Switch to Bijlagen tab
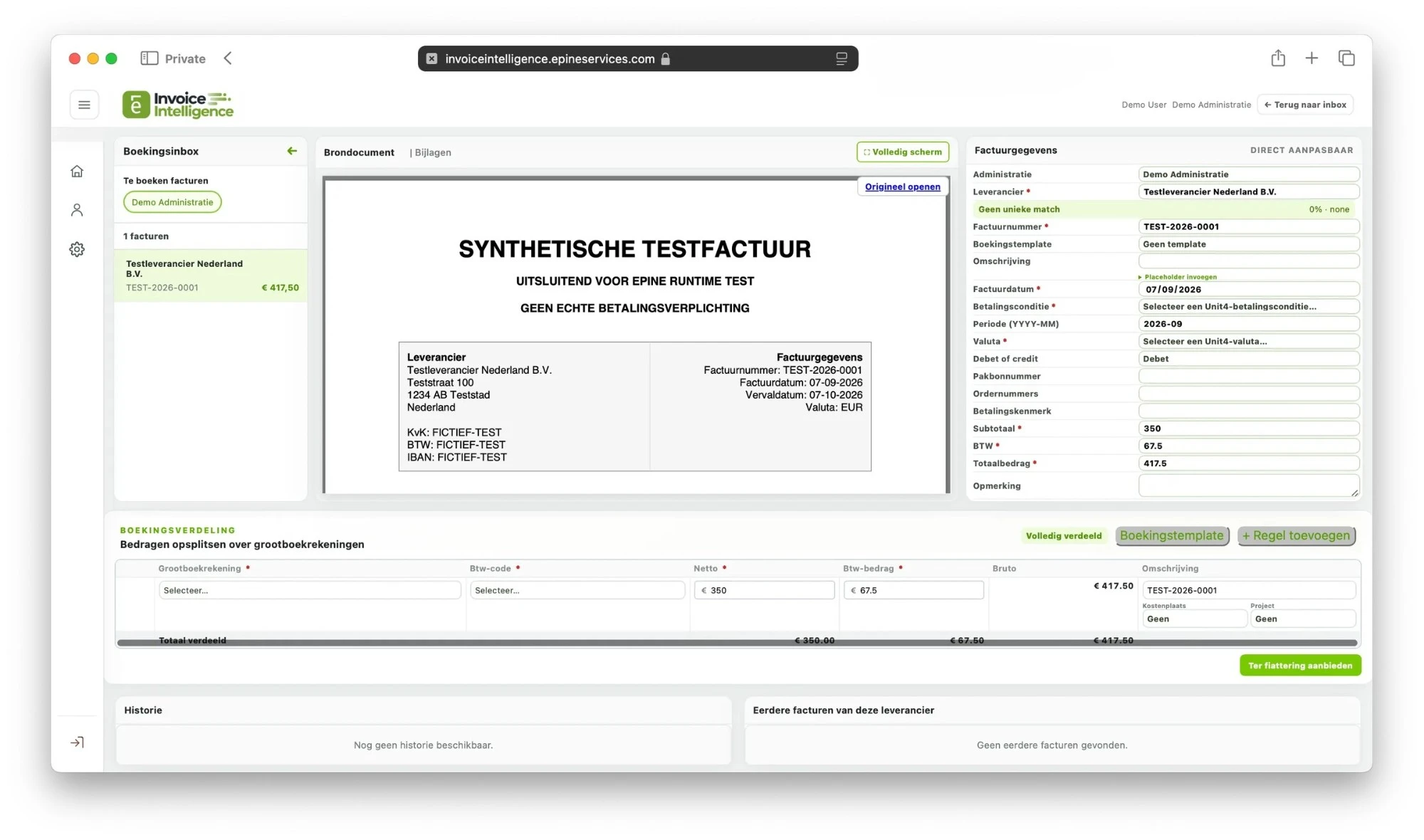This screenshot has height=840, width=1424. click(x=432, y=152)
